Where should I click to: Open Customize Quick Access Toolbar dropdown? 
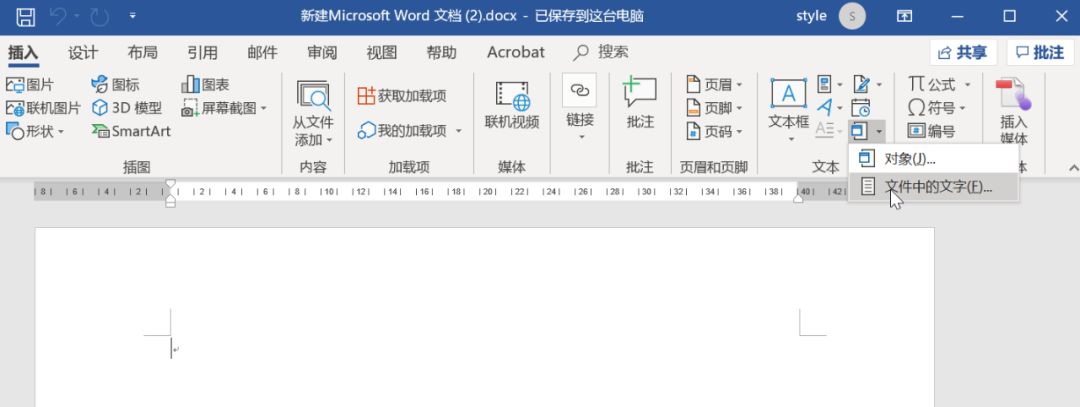point(132,16)
